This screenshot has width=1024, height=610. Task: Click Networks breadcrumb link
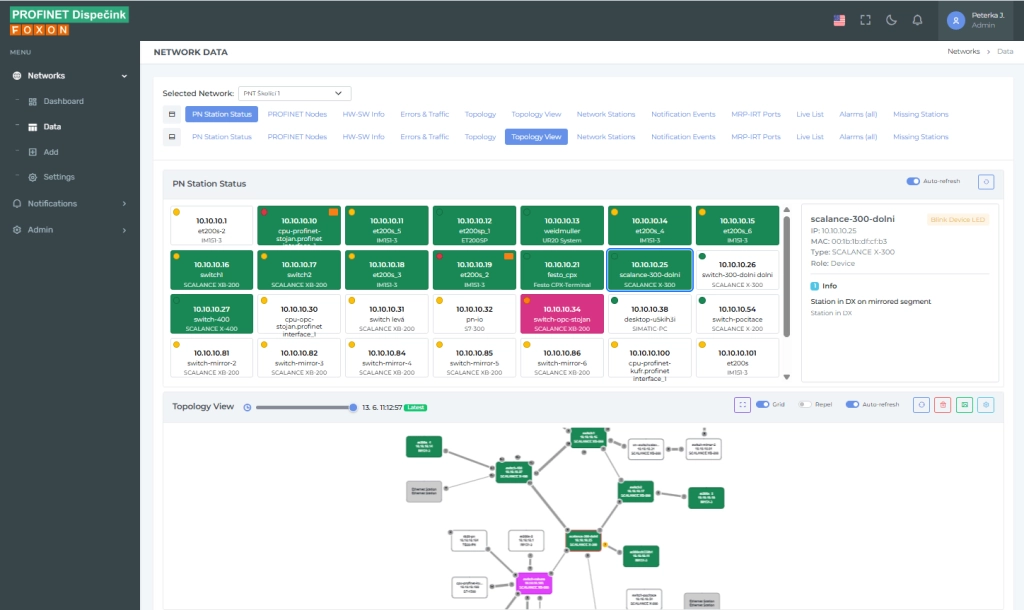[x=963, y=52]
